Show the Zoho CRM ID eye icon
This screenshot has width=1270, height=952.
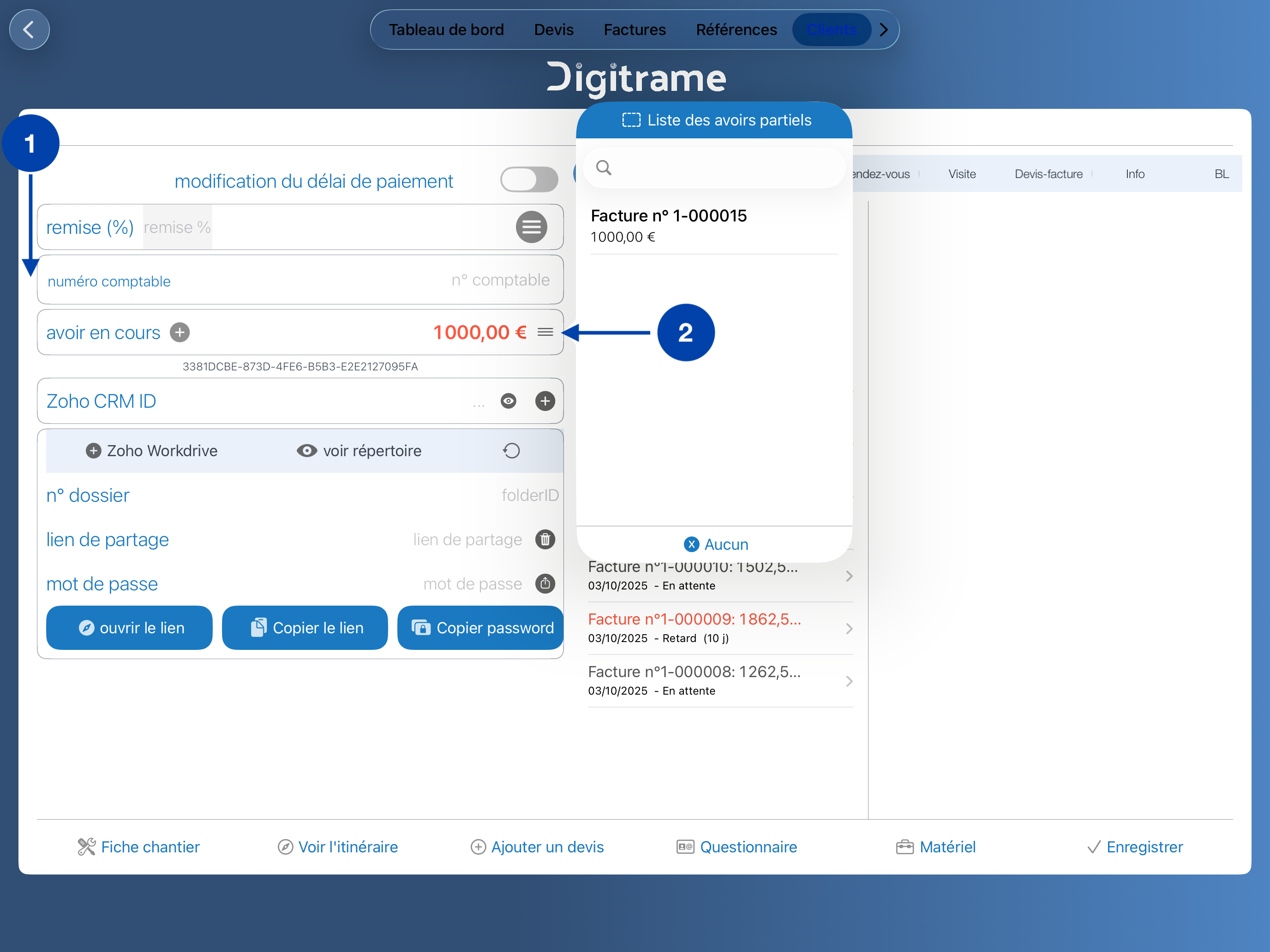tap(508, 400)
